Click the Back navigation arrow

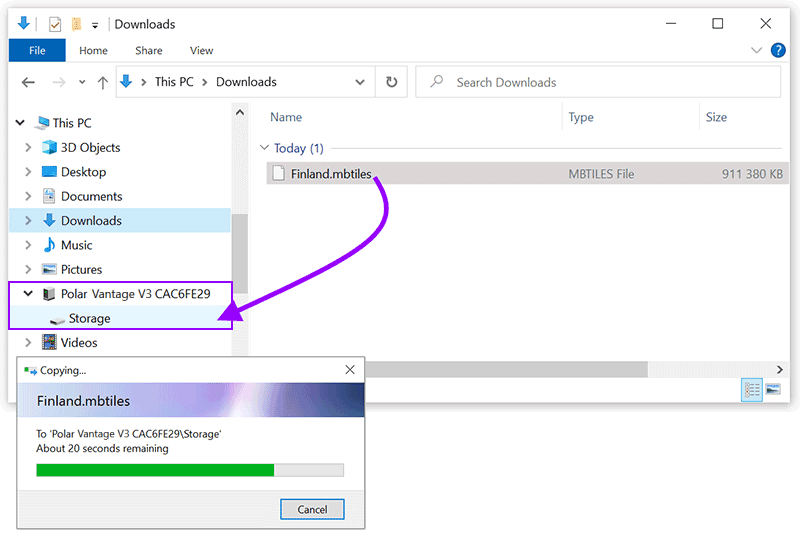[28, 82]
